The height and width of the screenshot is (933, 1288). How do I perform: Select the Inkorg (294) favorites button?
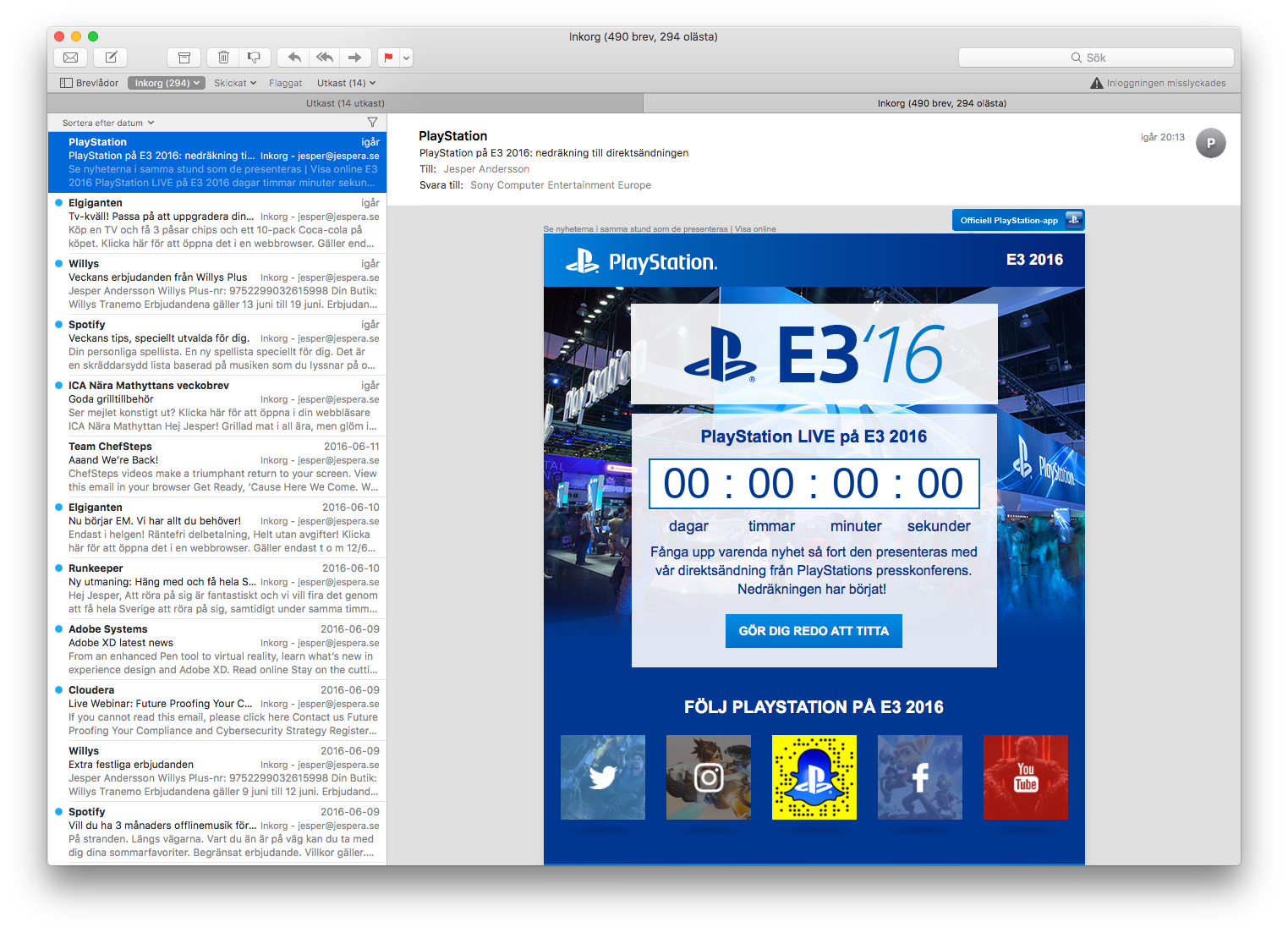tap(167, 83)
